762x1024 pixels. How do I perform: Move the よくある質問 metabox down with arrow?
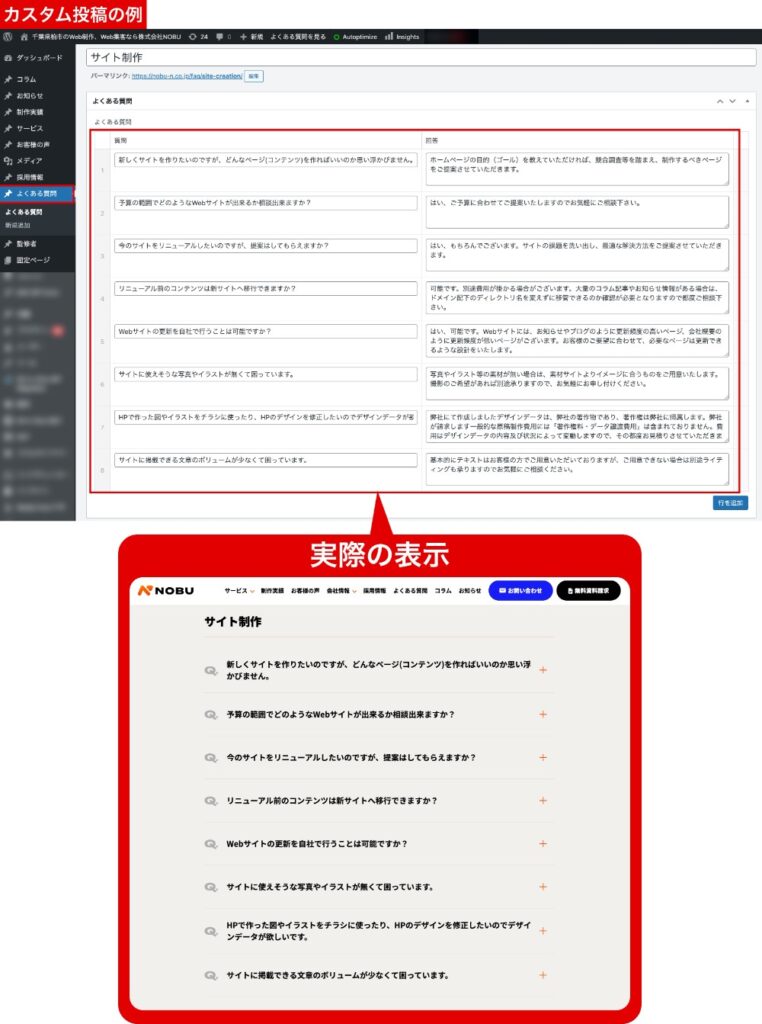click(x=732, y=101)
